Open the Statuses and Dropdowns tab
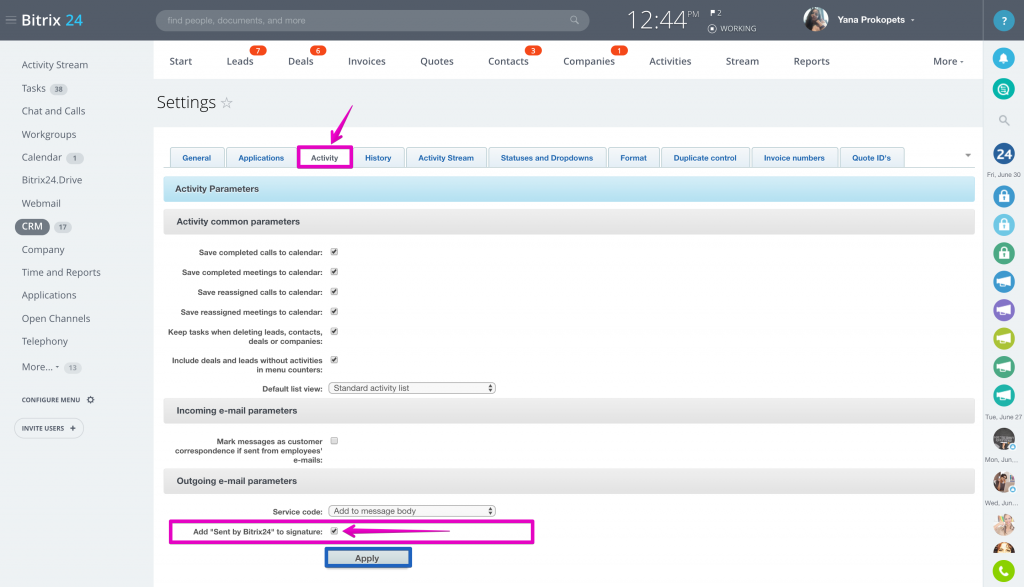This screenshot has width=1024, height=587. tap(547, 157)
